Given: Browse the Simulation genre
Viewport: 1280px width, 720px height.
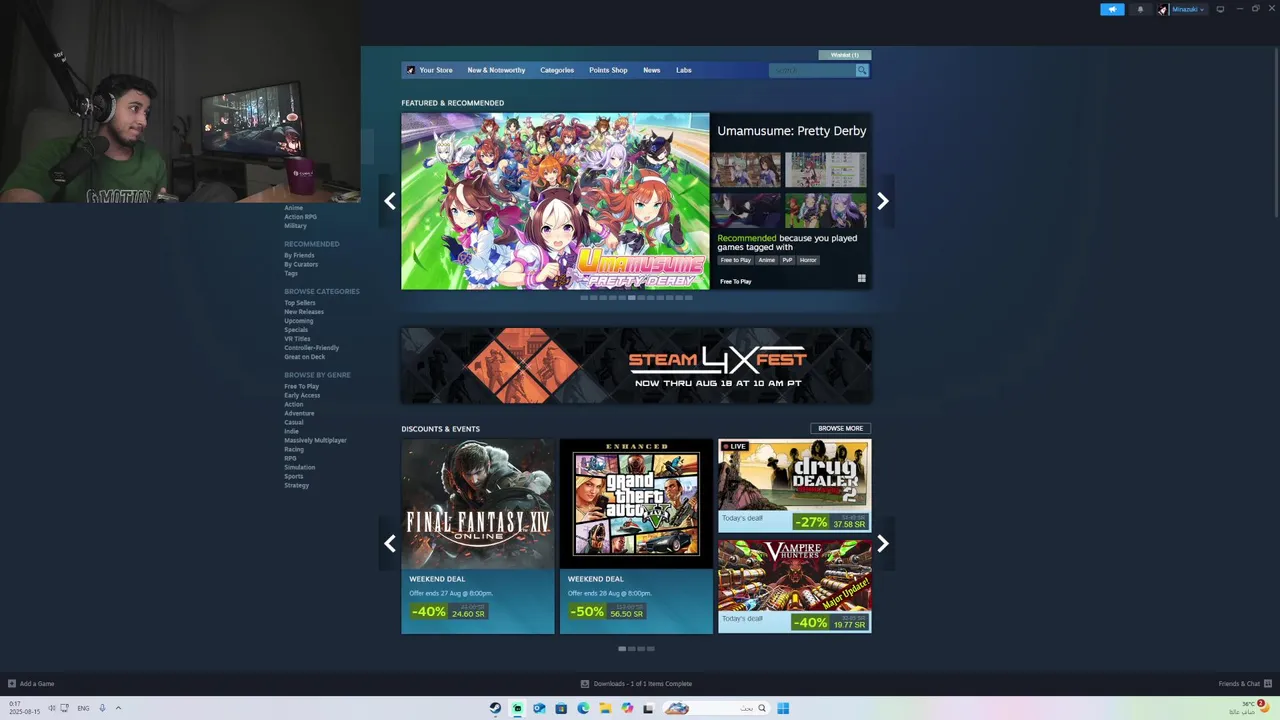Looking at the screenshot, I should coord(299,467).
